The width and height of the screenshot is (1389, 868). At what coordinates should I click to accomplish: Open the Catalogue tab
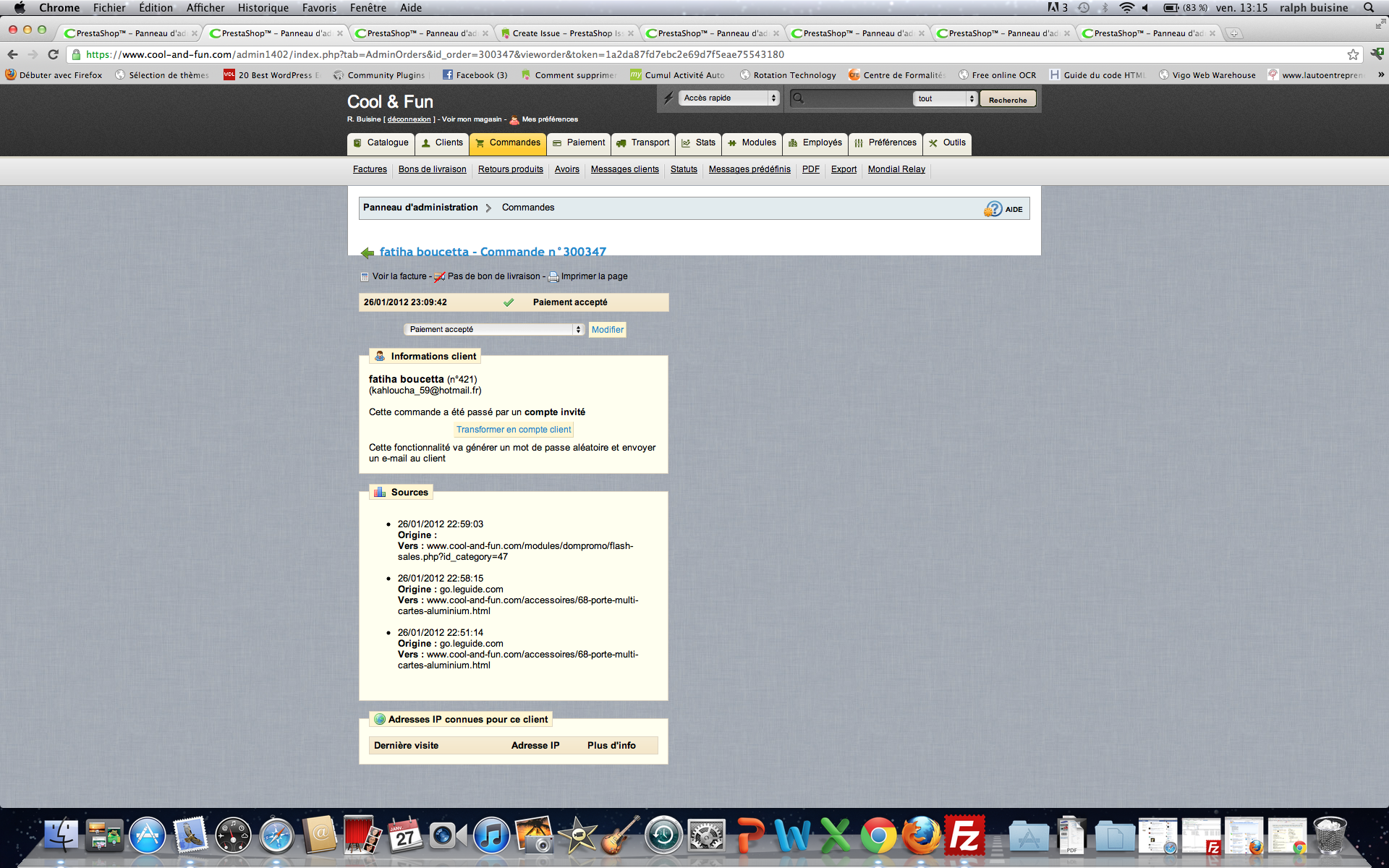(x=381, y=143)
